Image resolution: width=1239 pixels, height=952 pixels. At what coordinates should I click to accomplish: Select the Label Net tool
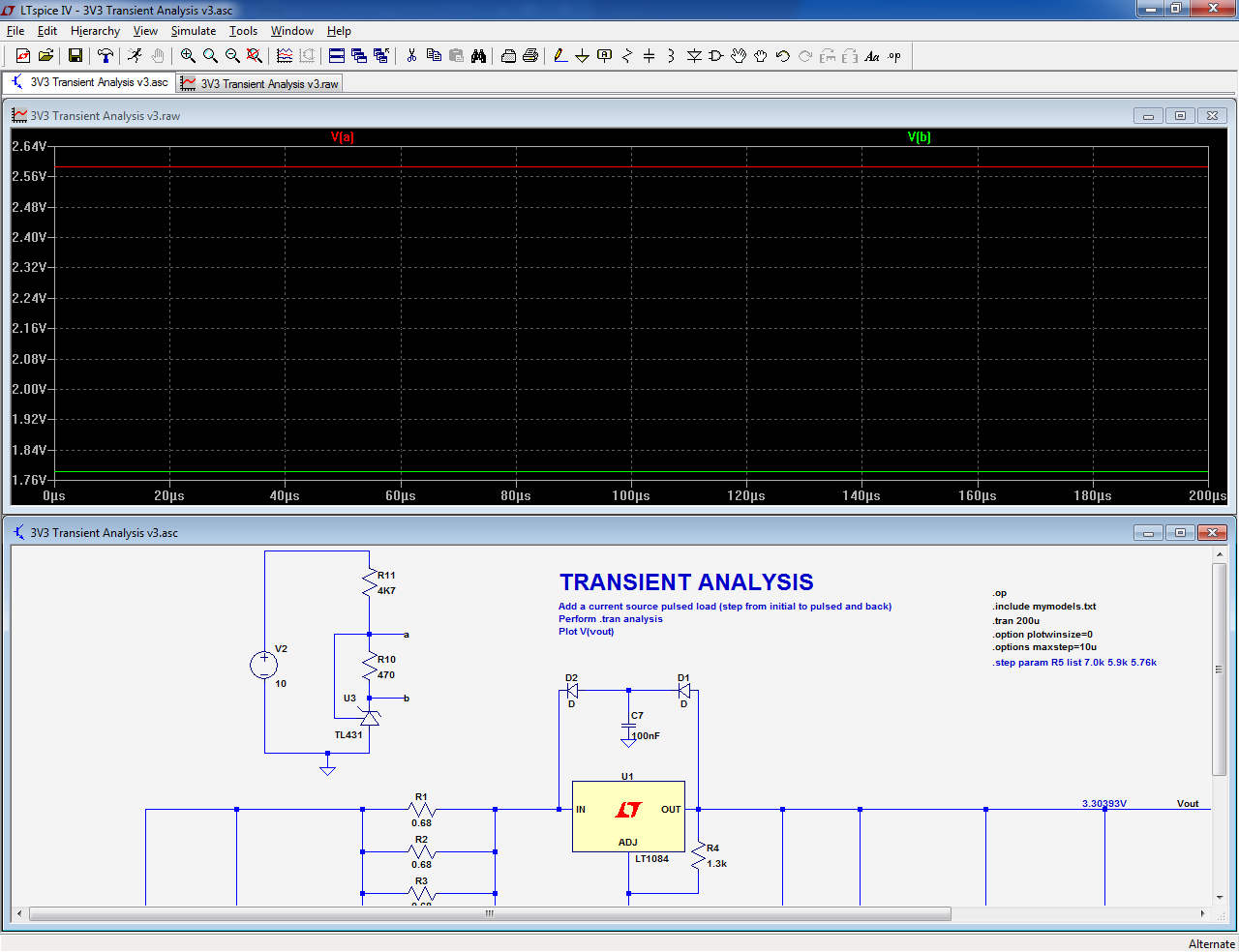pyautogui.click(x=605, y=56)
